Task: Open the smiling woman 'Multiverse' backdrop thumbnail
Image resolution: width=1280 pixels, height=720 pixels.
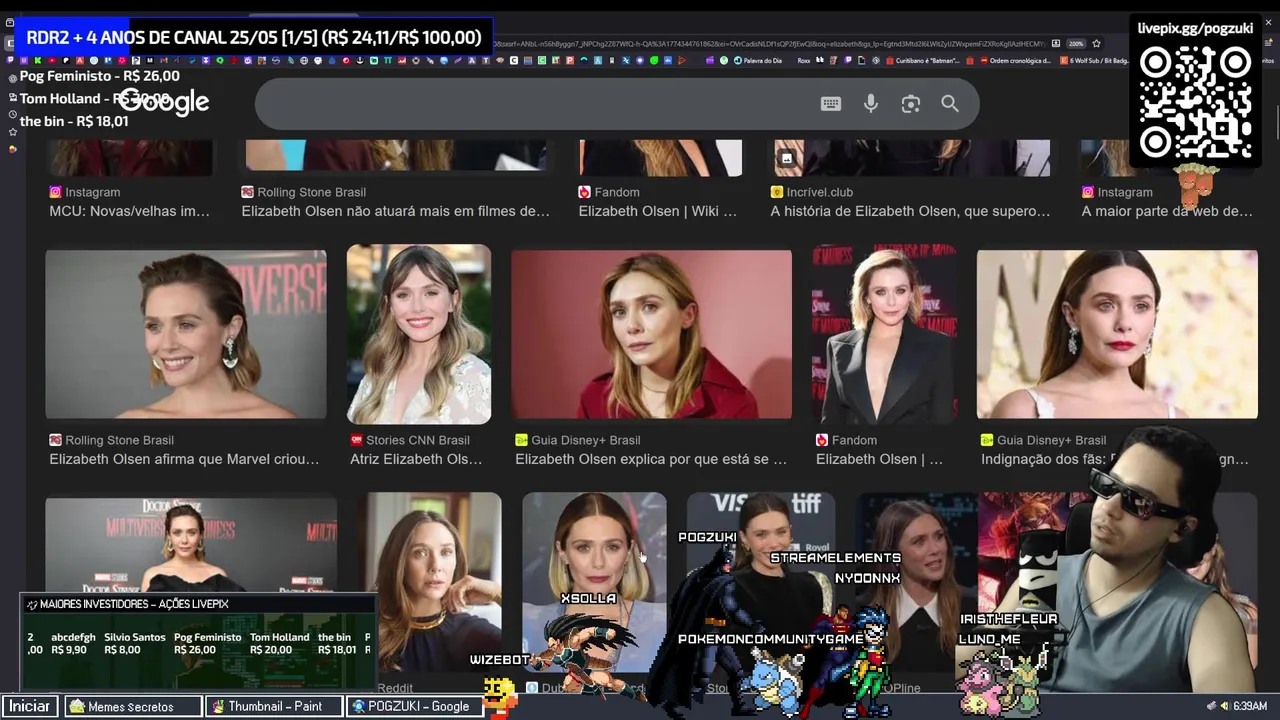Action: (x=186, y=334)
